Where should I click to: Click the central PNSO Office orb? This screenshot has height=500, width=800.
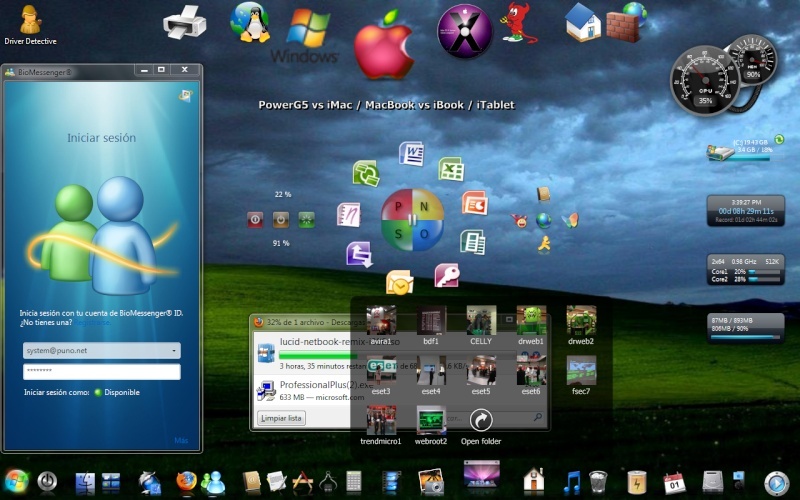point(412,220)
